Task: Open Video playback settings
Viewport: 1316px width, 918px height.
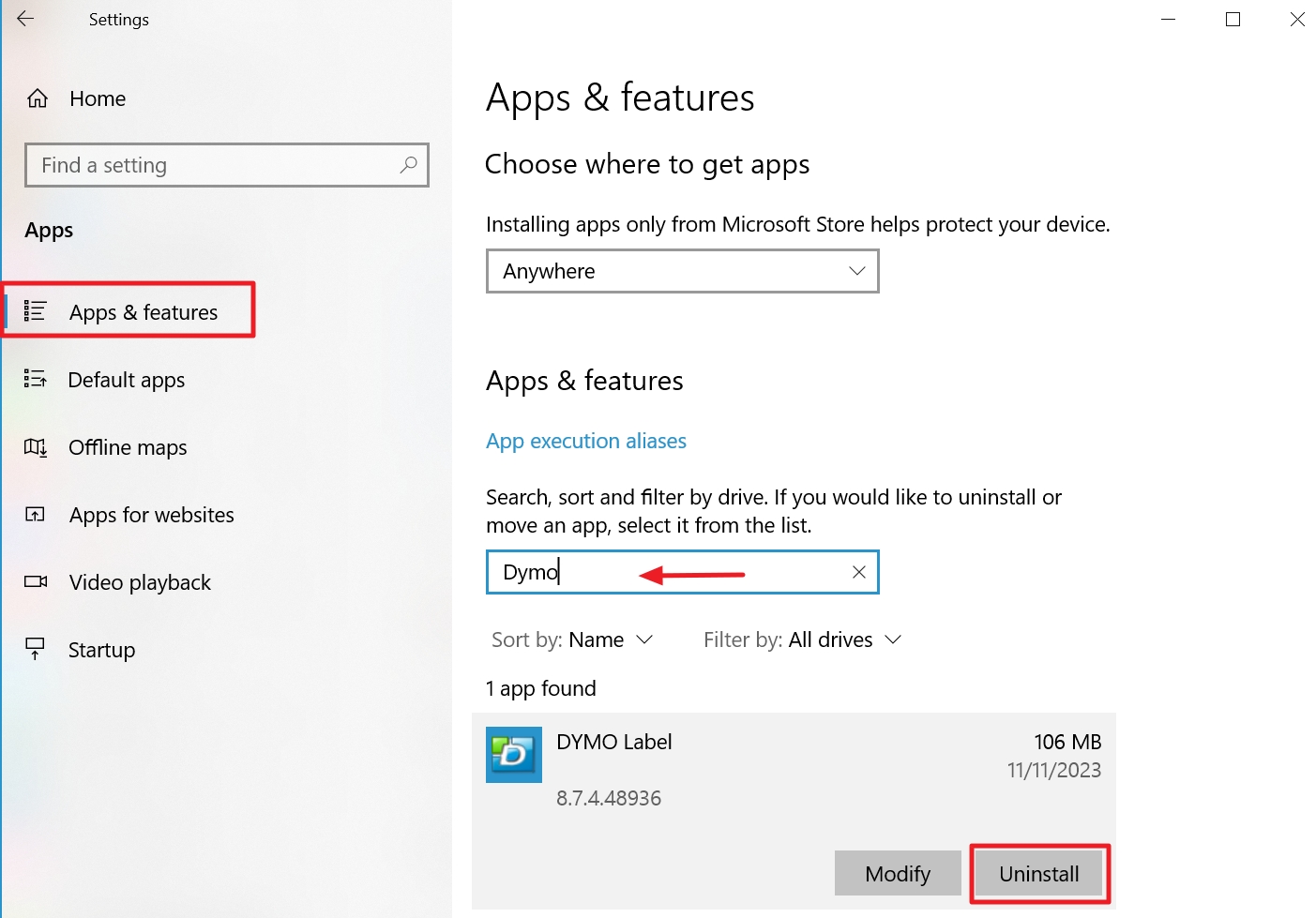Action: 140,582
